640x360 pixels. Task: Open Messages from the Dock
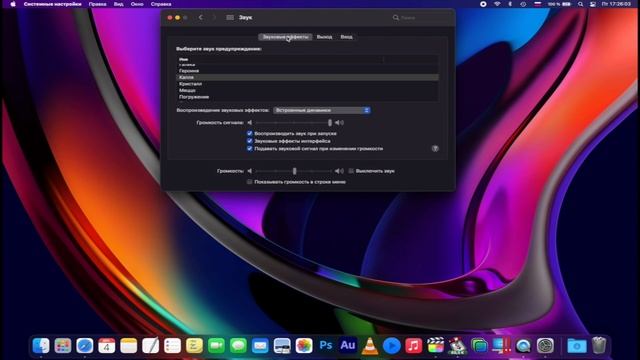coord(238,346)
